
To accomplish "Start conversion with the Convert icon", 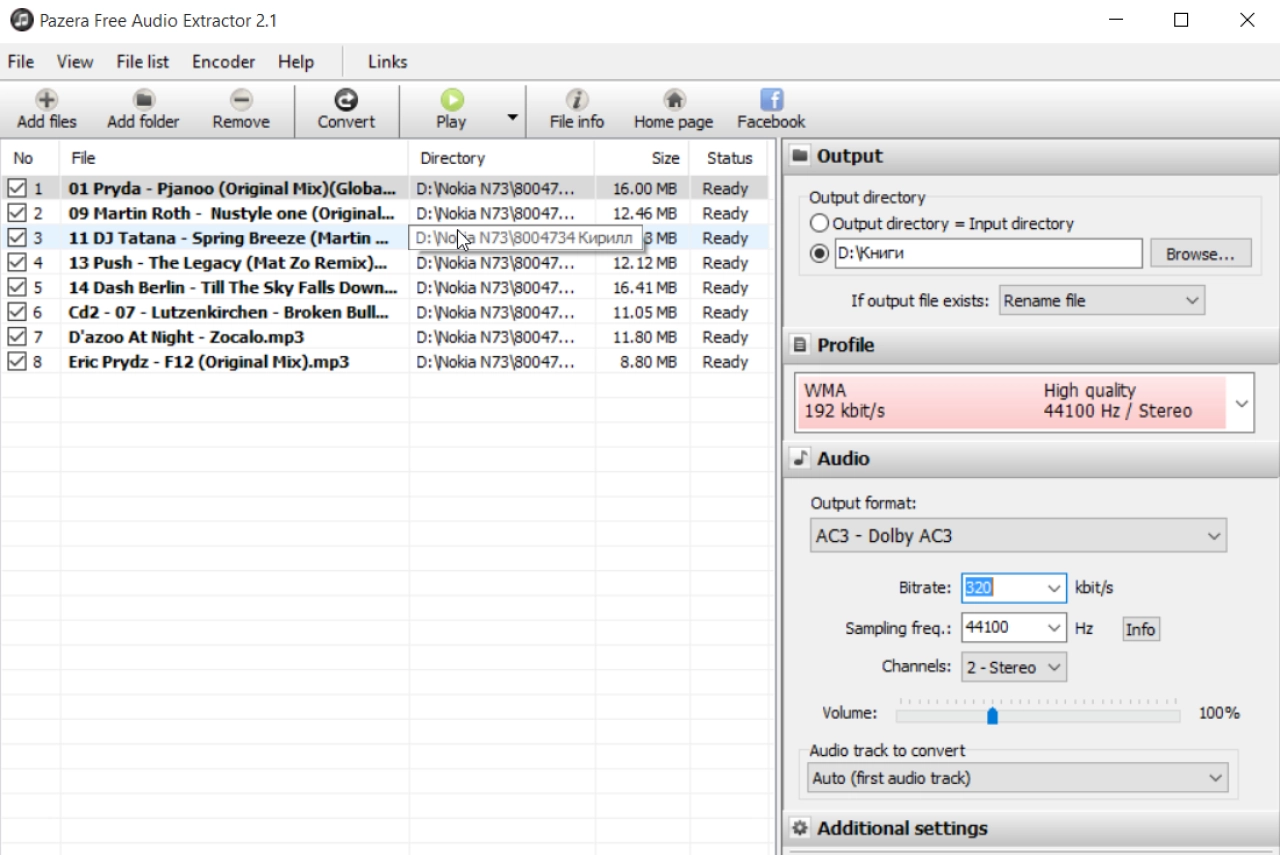I will click(x=346, y=99).
